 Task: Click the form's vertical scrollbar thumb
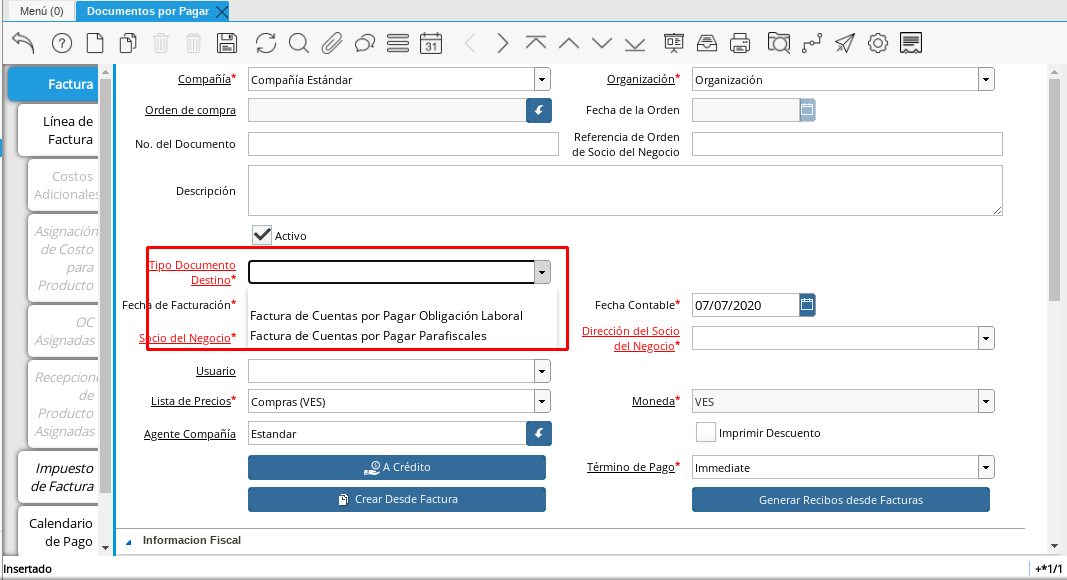[x=1054, y=190]
